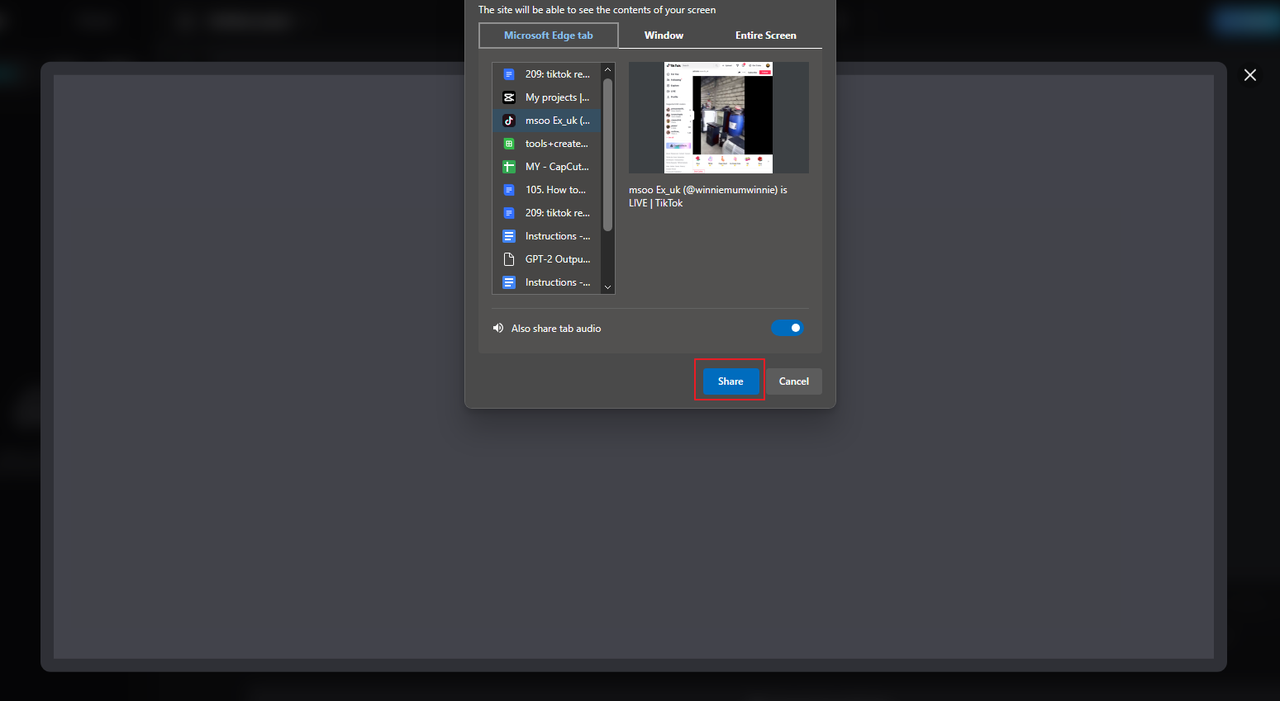Switch to the Entire Screen tab
This screenshot has height=701, width=1280.
766,35
